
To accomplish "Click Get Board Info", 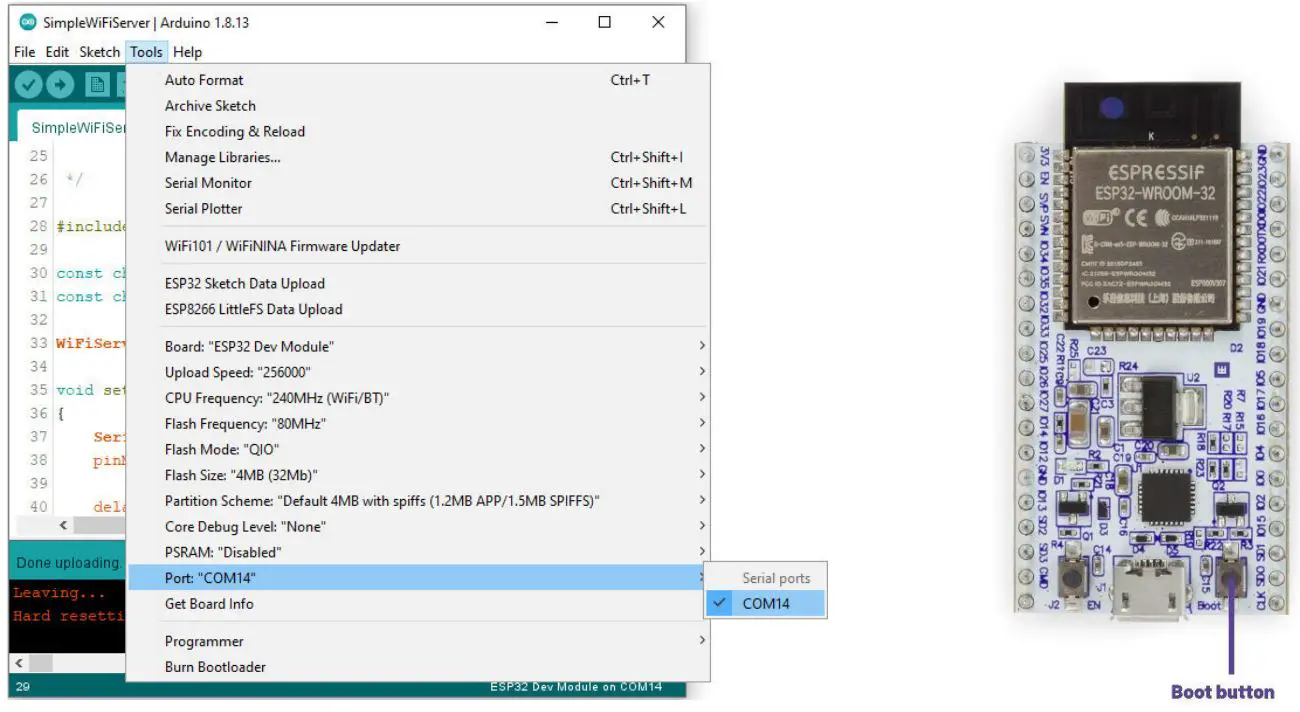I will coord(209,604).
